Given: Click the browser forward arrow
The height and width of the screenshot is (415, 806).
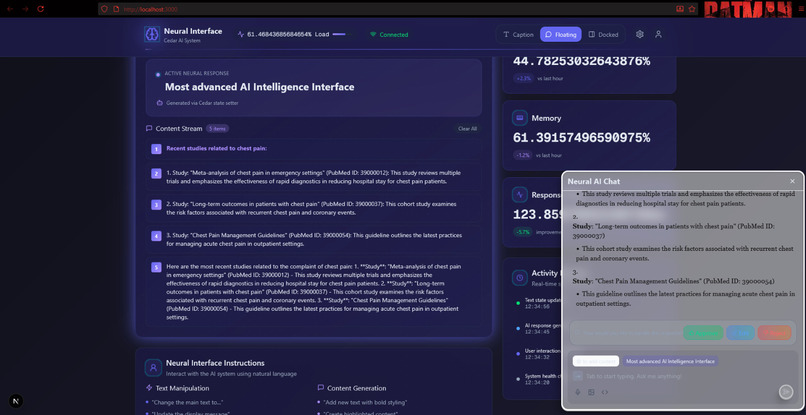Looking at the screenshot, I should point(25,9).
